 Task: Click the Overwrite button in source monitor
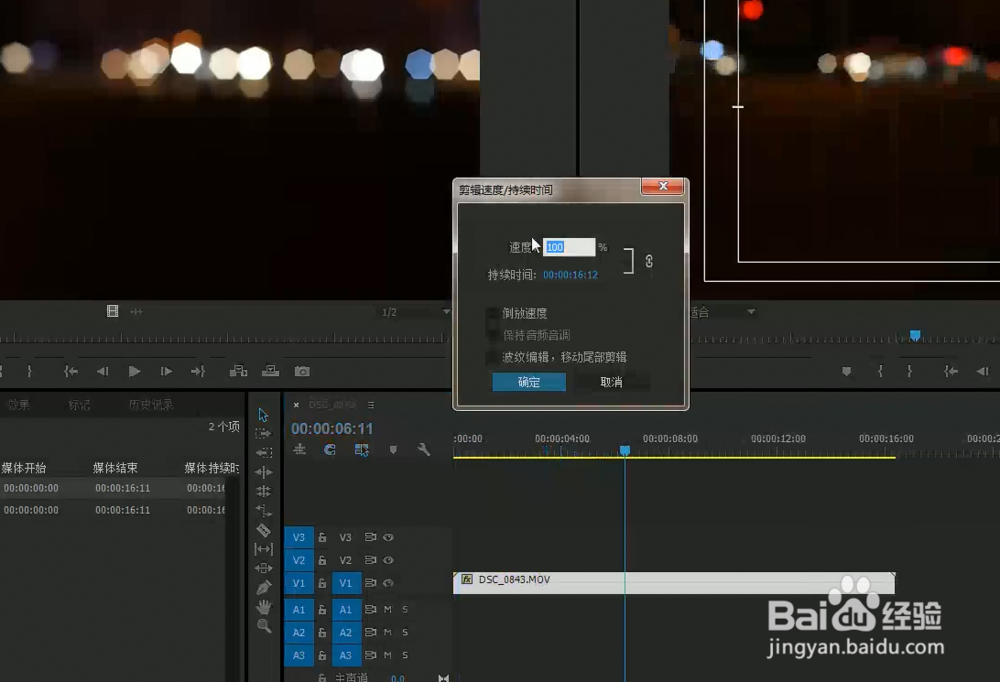tap(270, 371)
